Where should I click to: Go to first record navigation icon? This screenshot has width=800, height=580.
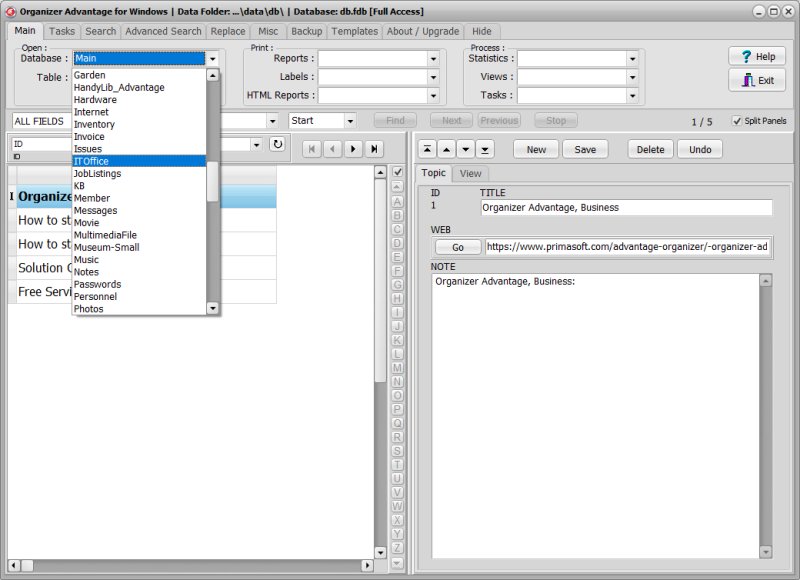pos(312,149)
